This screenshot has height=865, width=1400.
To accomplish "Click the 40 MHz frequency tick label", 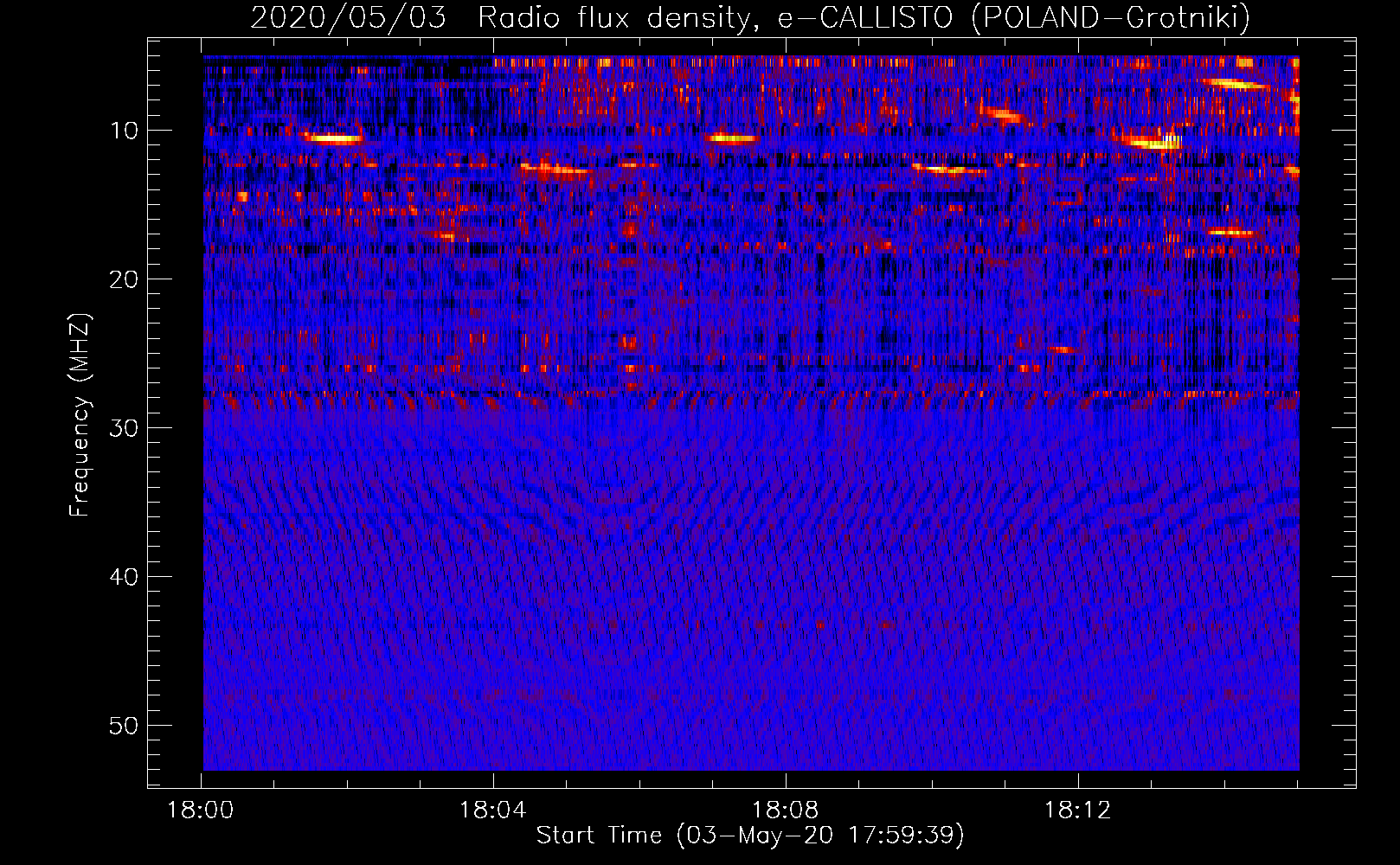I will tap(125, 577).
